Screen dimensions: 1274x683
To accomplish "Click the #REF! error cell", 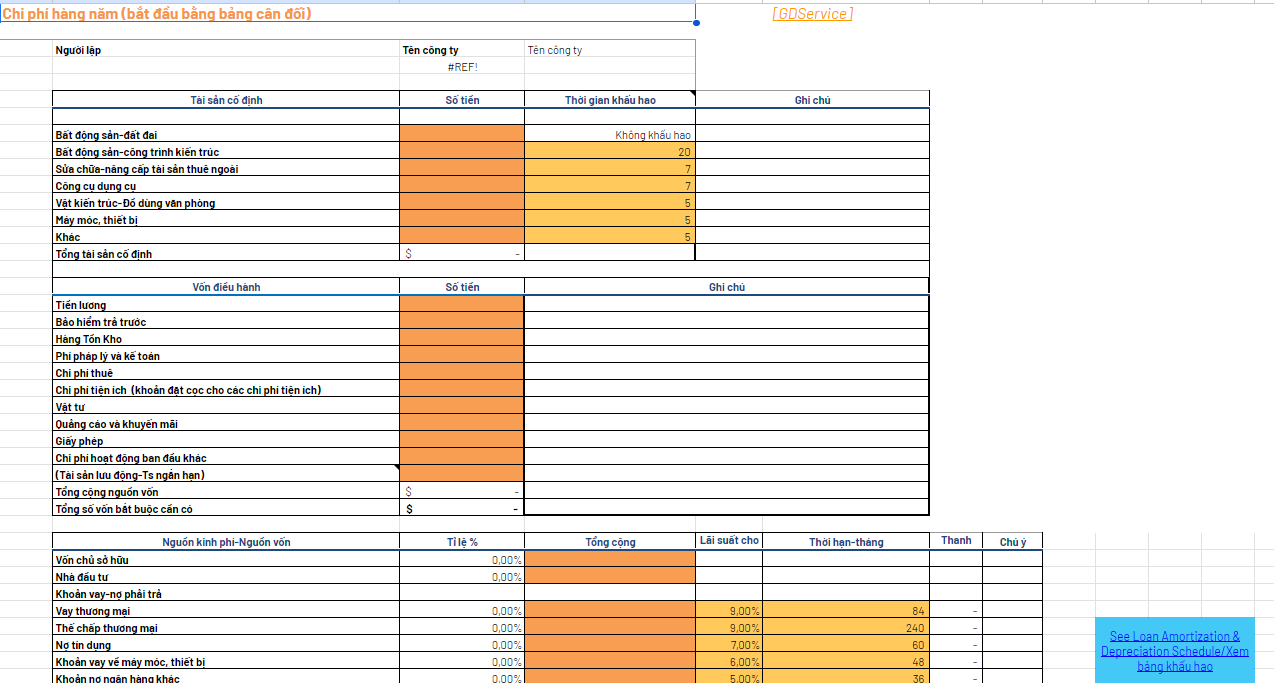I will click(x=461, y=67).
